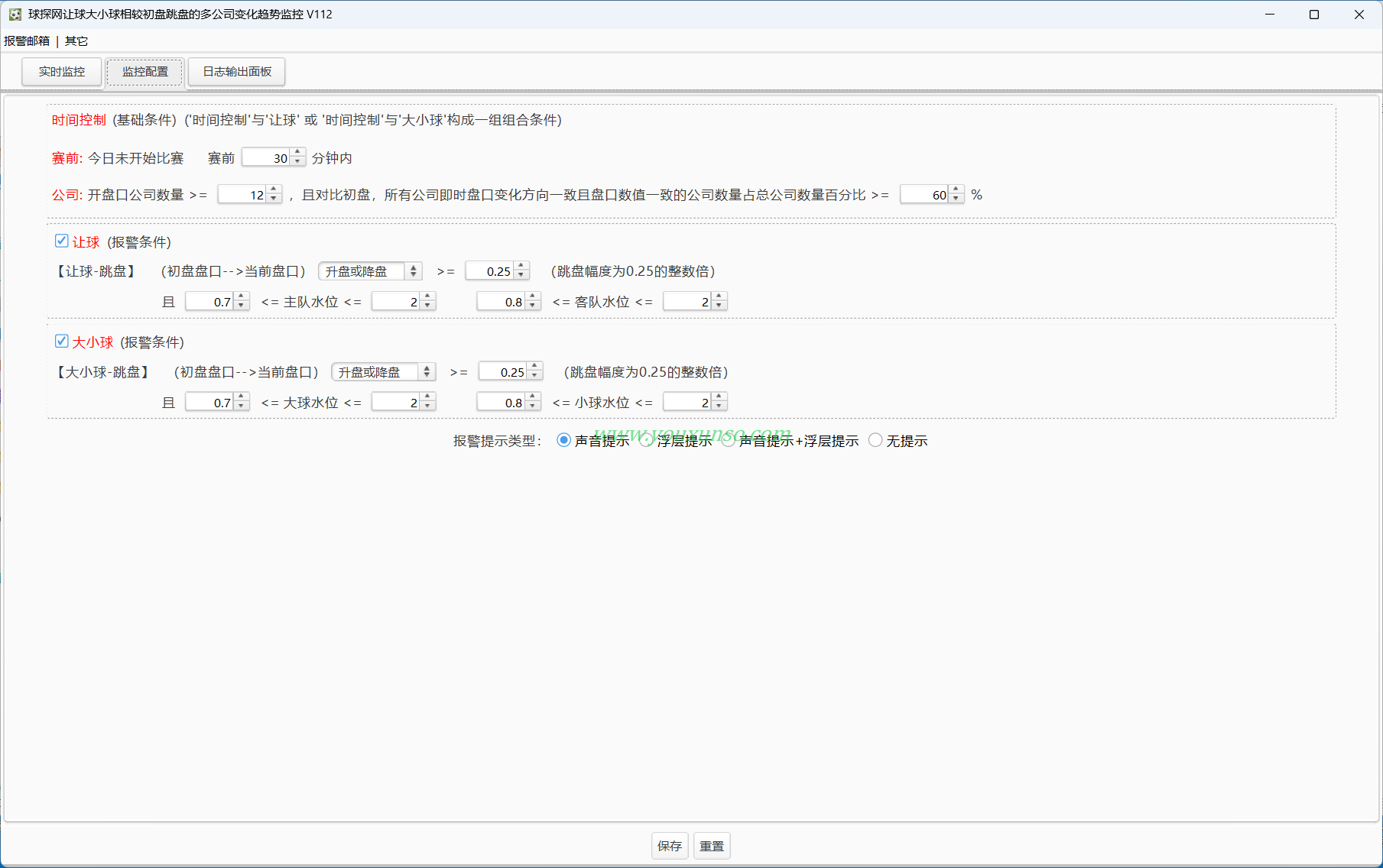Increase the 小球水位 lower bound spinner
1383x868 pixels.
click(x=533, y=397)
